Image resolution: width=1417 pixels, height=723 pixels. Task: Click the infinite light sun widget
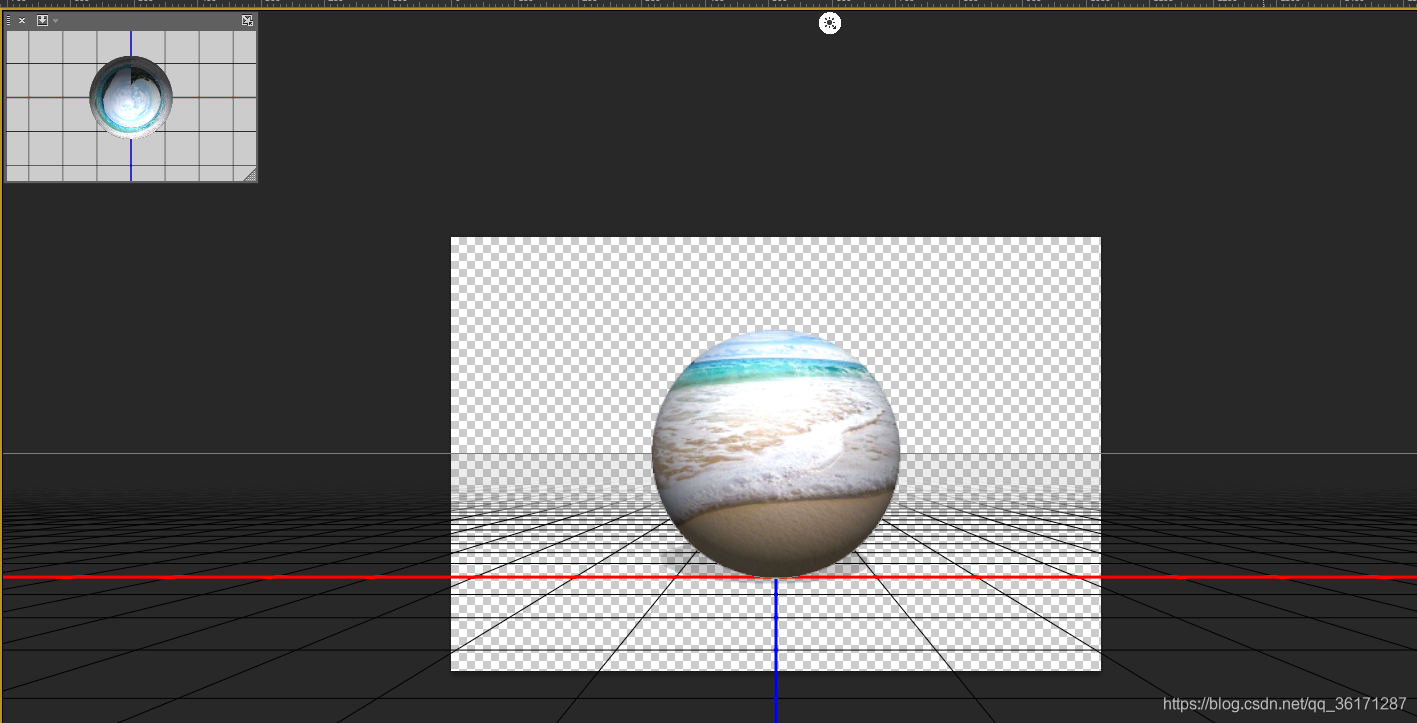830,23
